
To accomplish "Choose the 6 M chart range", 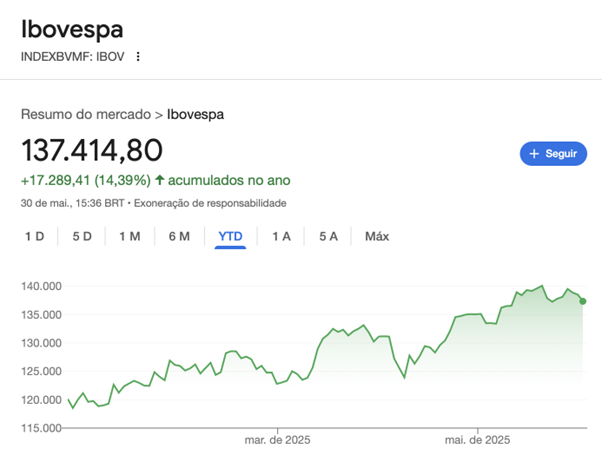I will coord(179,236).
